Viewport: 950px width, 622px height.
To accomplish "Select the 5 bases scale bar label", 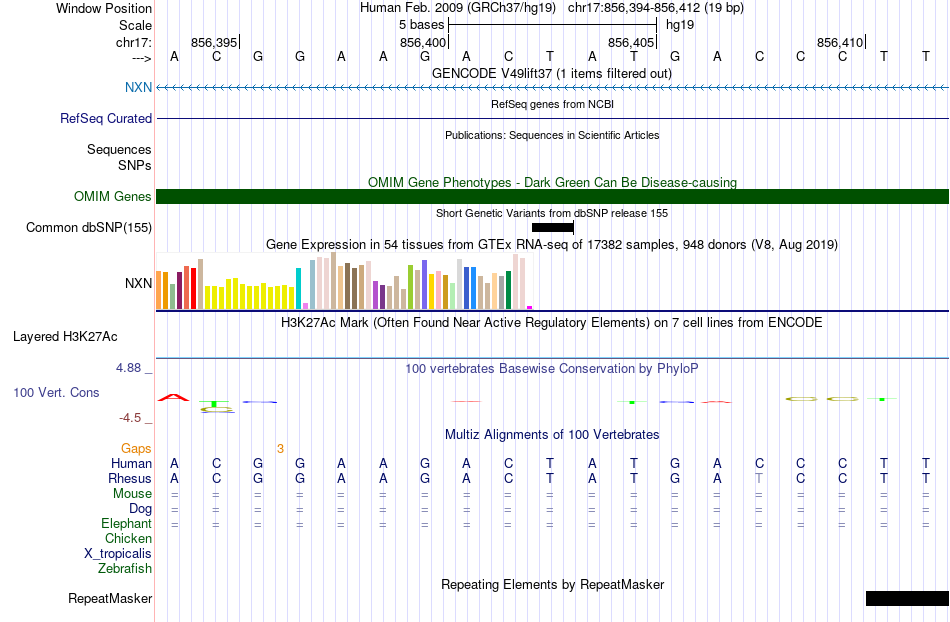I will [x=421, y=25].
